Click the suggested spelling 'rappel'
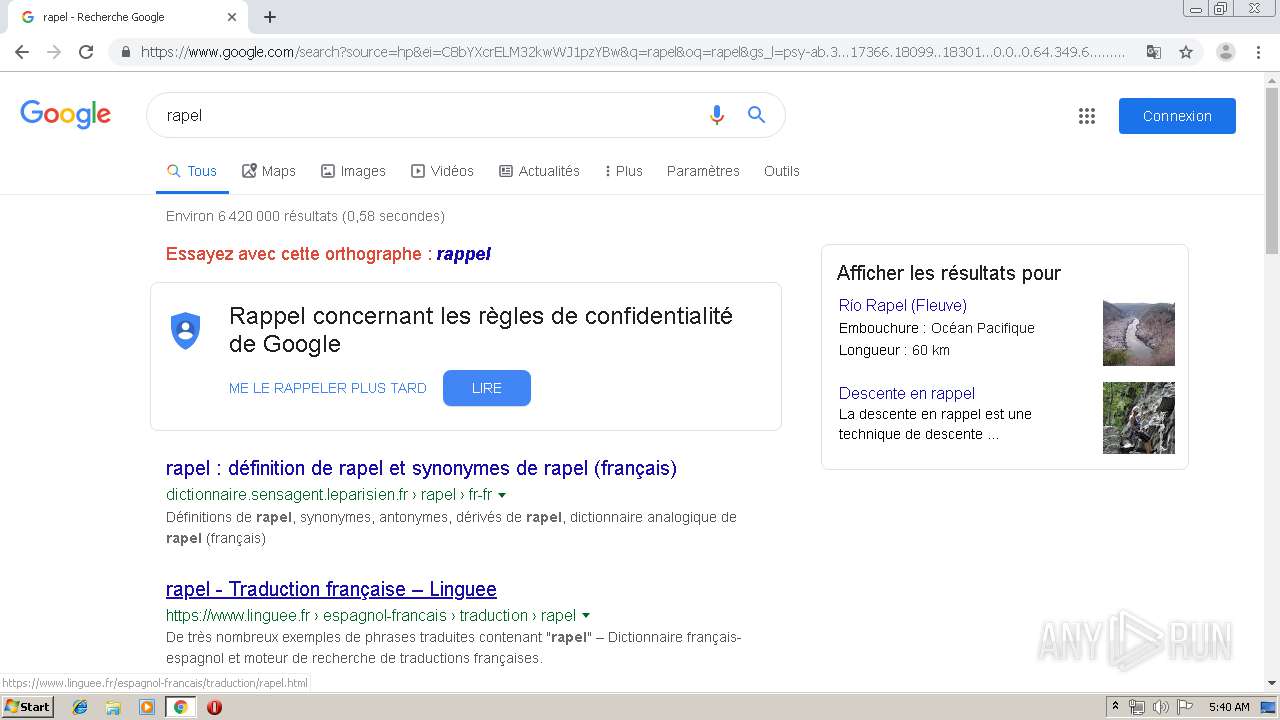The width and height of the screenshot is (1280, 720). click(x=464, y=254)
